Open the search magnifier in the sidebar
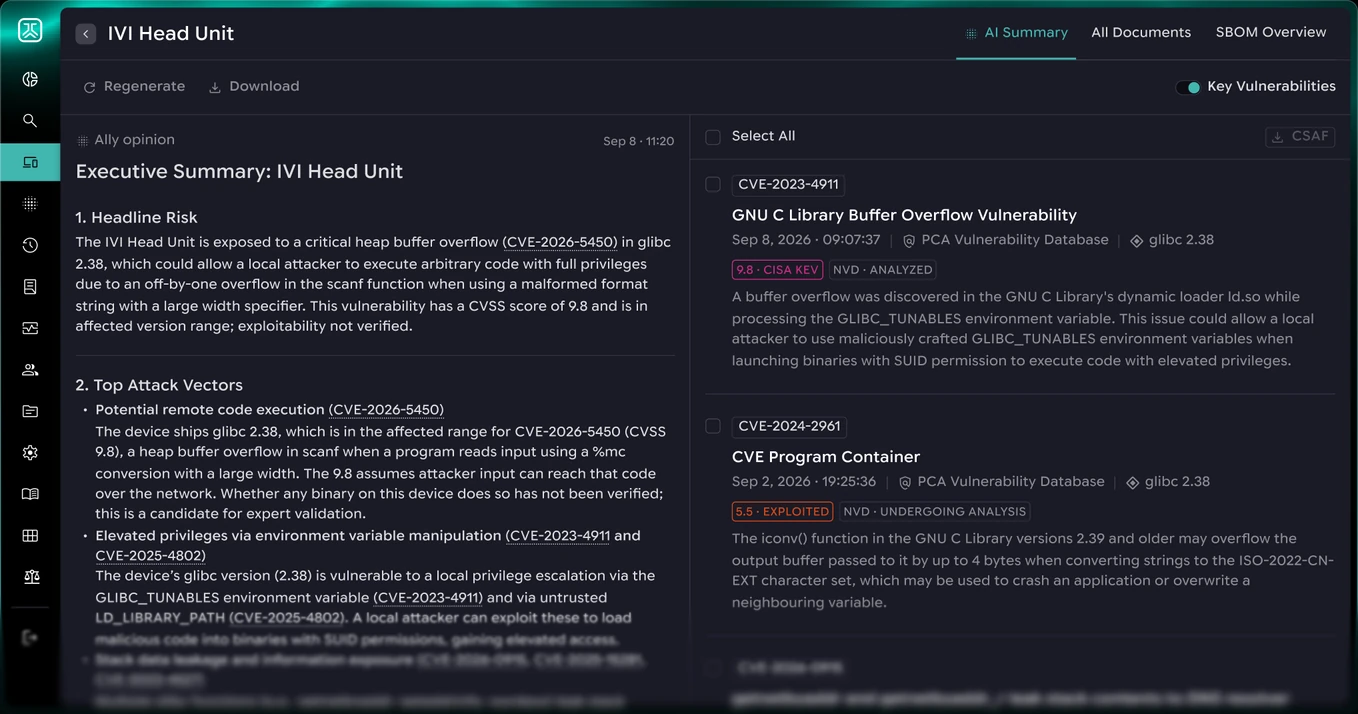Viewport: 1358px width, 714px height. click(30, 121)
